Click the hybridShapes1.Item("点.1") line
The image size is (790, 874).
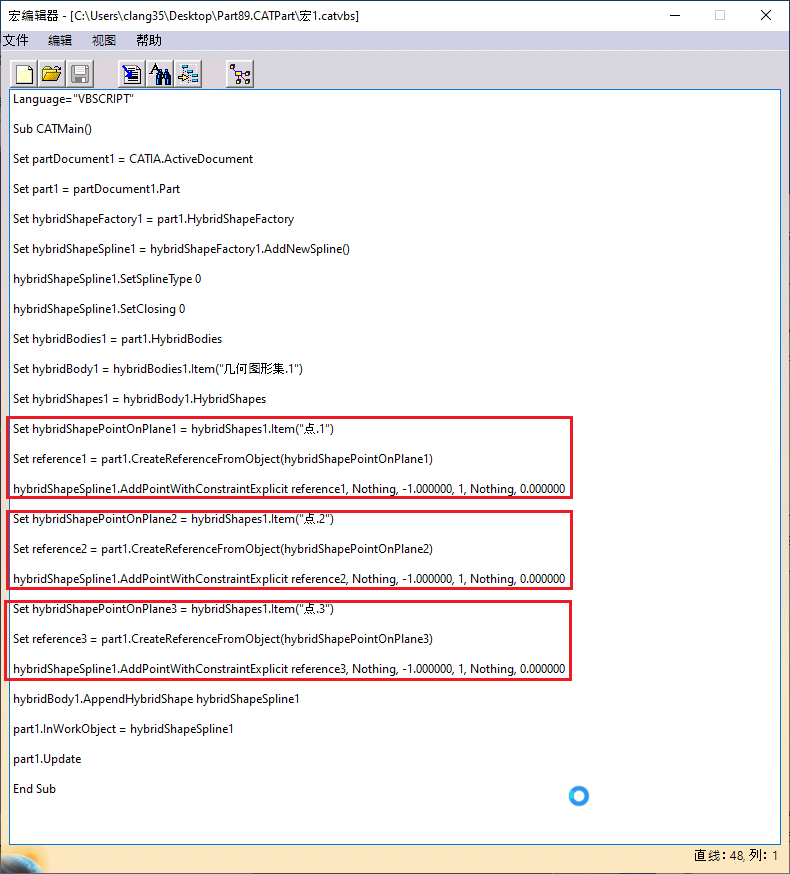(173, 429)
